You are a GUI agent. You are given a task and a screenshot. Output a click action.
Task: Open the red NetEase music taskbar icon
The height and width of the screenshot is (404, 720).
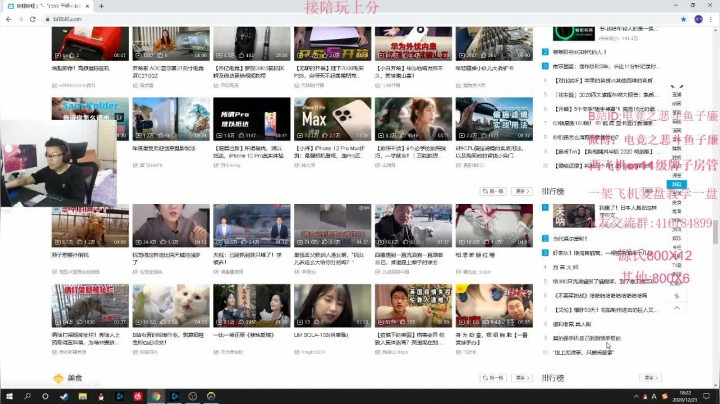click(x=138, y=396)
